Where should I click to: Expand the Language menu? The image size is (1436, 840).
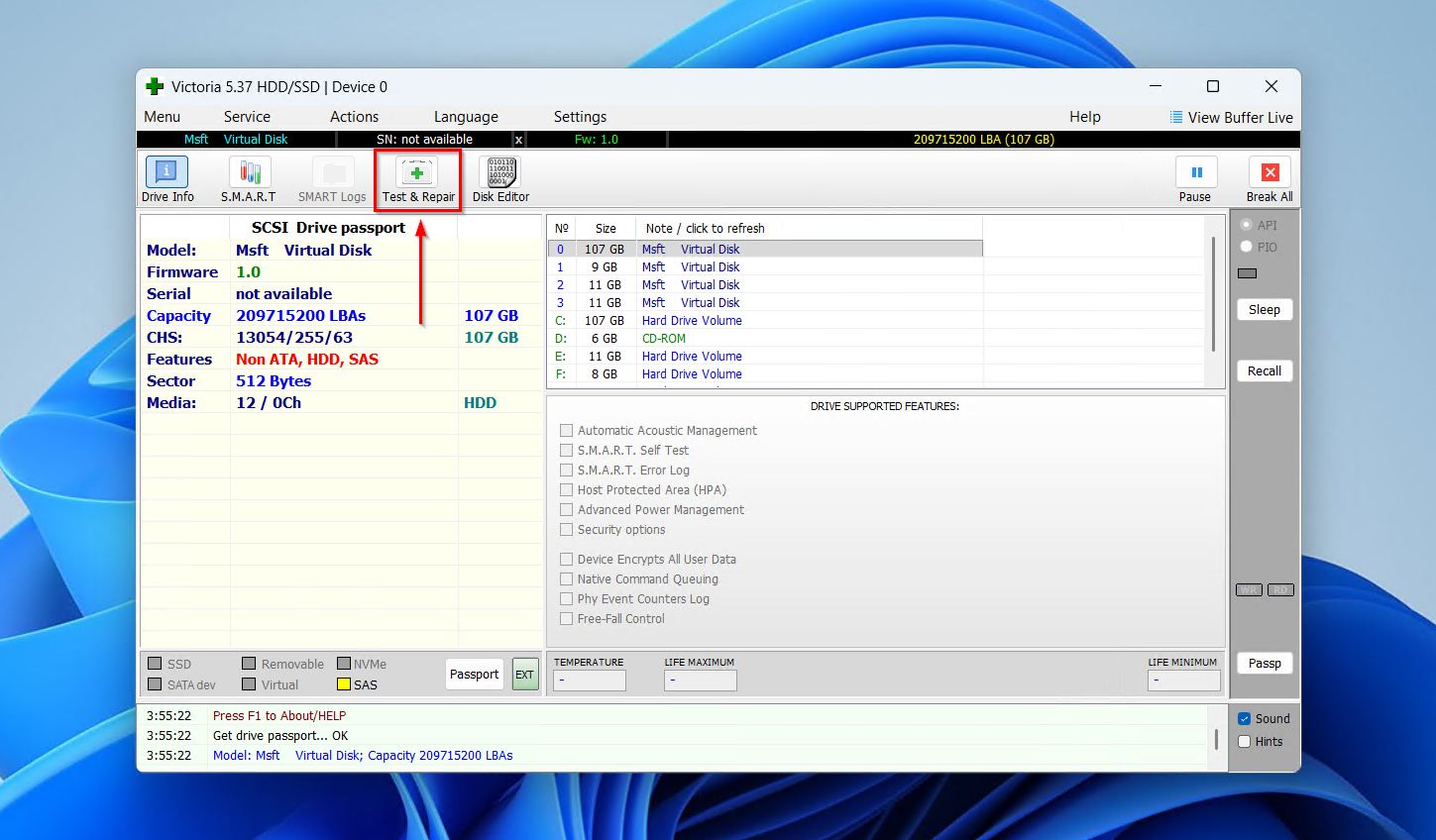pyautogui.click(x=466, y=117)
